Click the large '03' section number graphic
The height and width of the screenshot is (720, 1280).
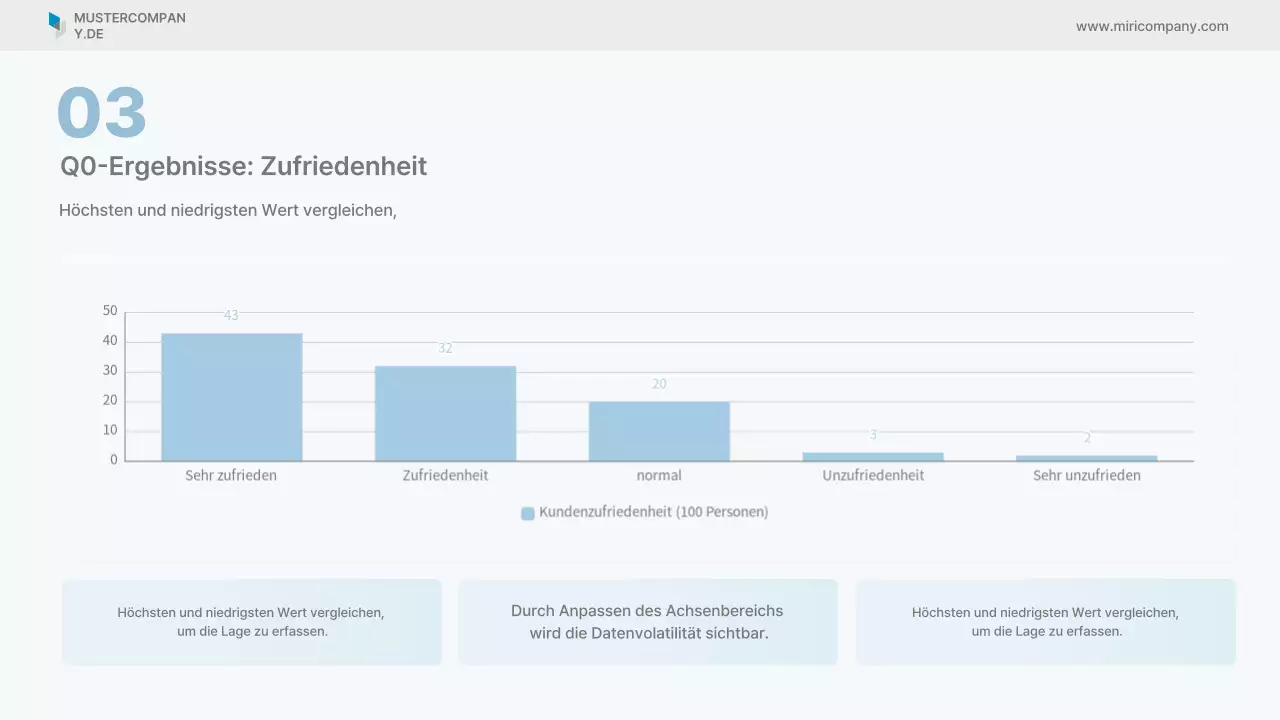(x=102, y=112)
